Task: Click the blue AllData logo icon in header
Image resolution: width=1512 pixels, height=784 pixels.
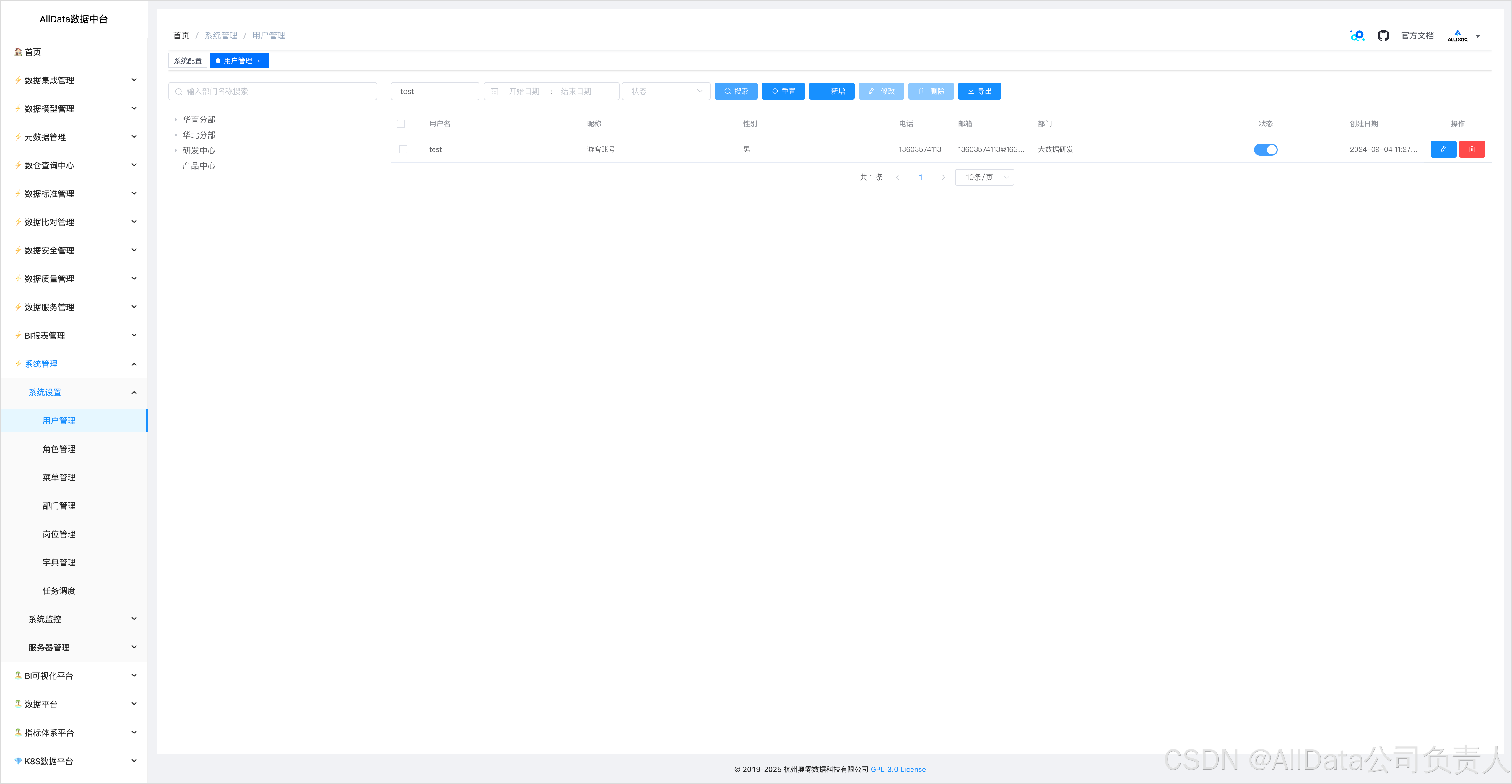Action: point(1357,36)
